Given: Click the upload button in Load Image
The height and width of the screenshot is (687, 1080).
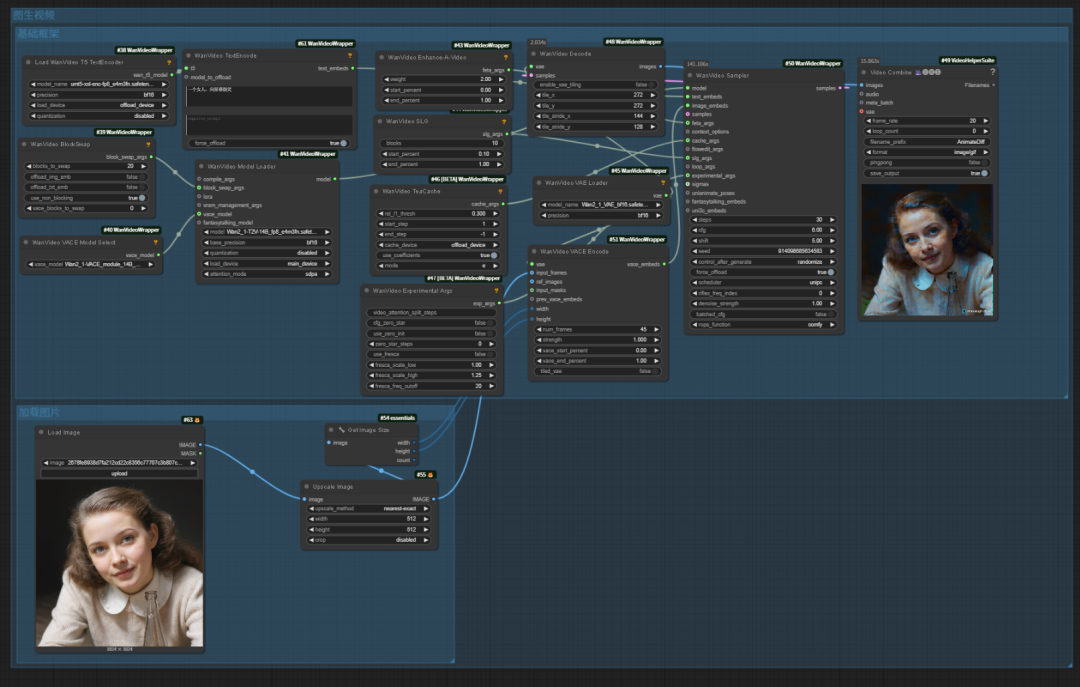Looking at the screenshot, I should (x=119, y=473).
